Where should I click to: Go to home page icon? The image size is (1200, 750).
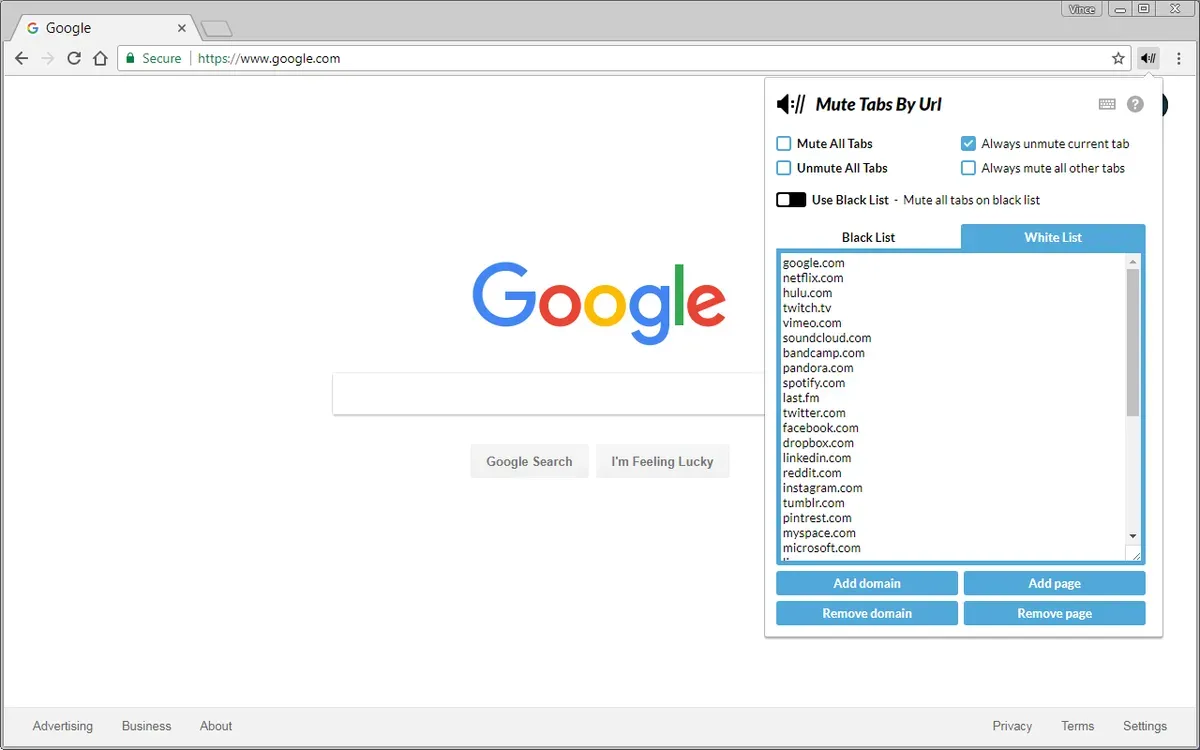click(x=100, y=59)
